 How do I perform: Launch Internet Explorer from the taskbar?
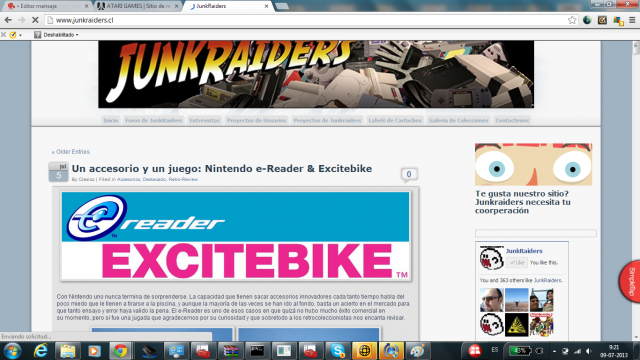40,351
